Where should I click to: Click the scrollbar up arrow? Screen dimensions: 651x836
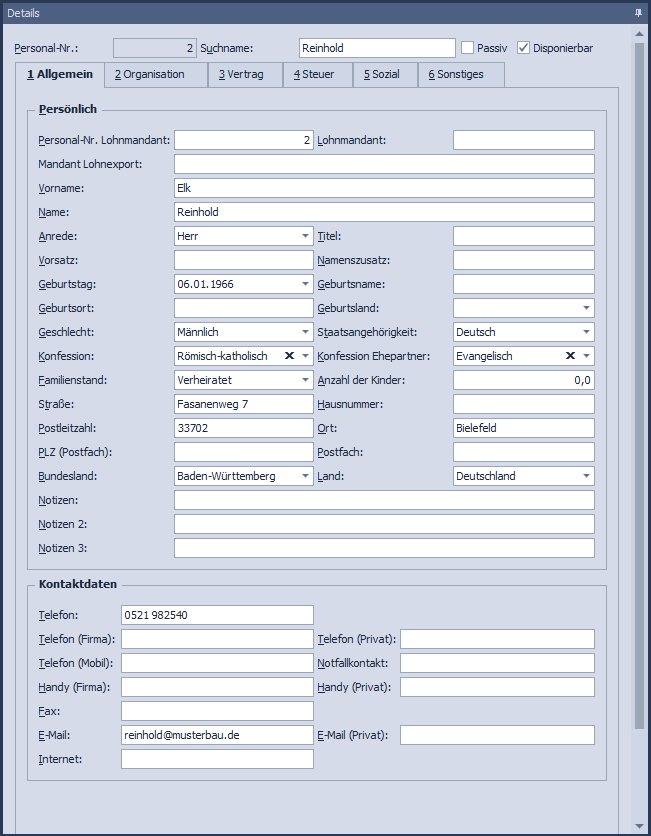pos(639,33)
